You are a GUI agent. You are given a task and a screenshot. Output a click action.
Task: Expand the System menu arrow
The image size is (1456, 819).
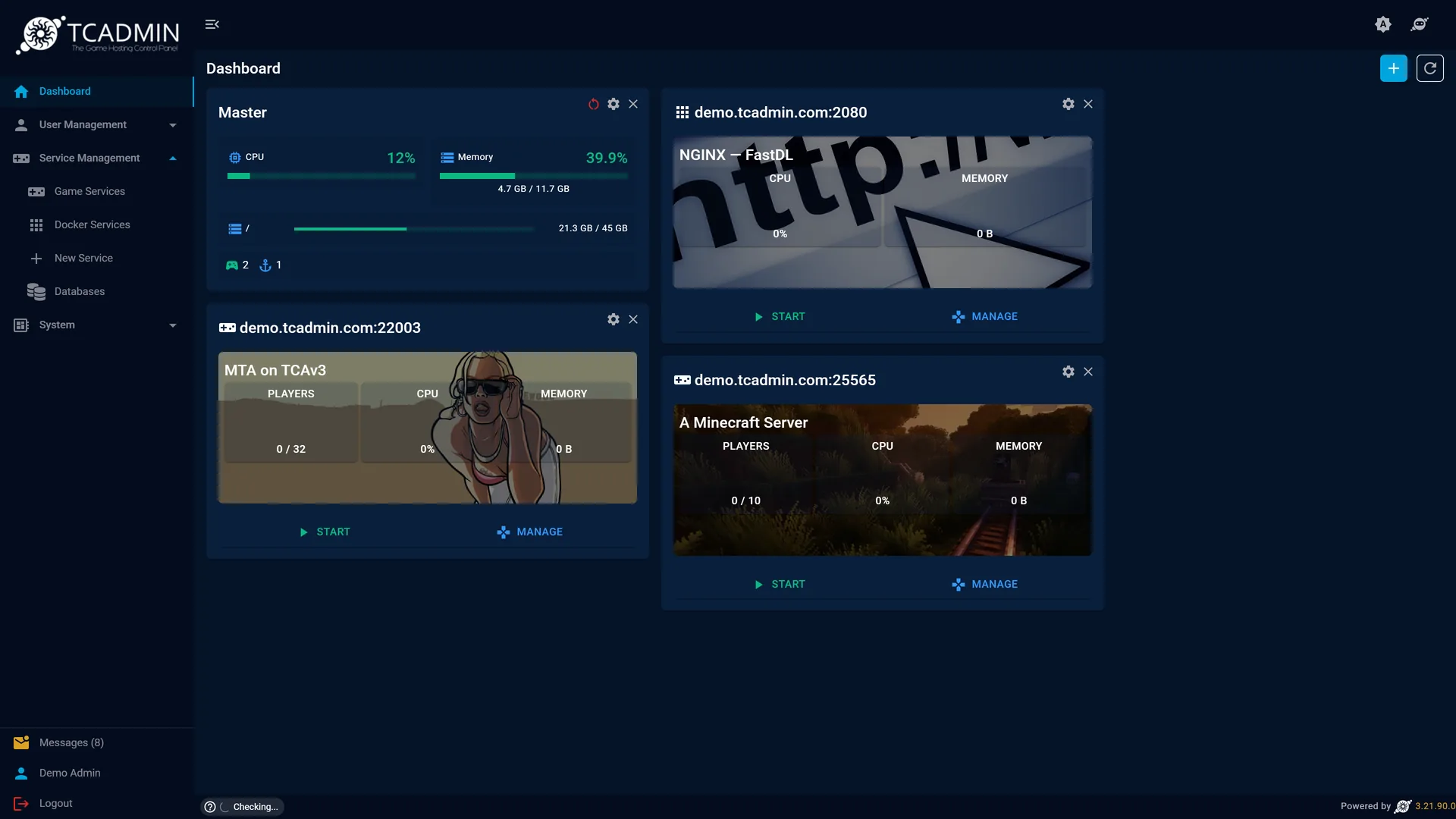pos(173,325)
